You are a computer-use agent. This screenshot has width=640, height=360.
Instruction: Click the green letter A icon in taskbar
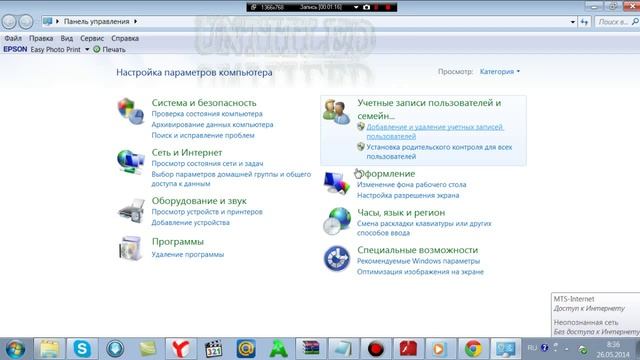coord(278,349)
